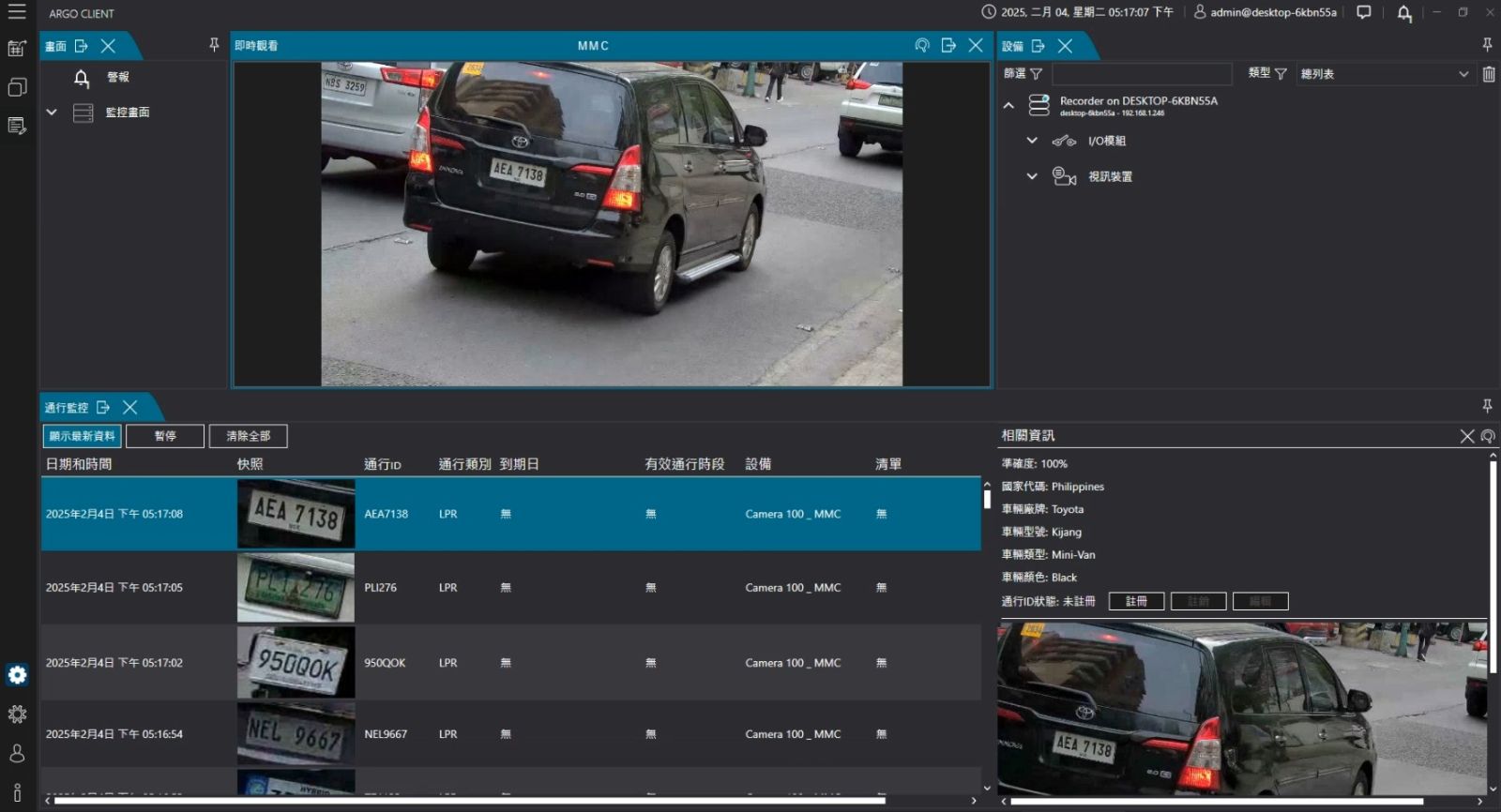Click the filter funnel icon beside 篩選
Image resolution: width=1501 pixels, height=812 pixels.
coord(1036,73)
